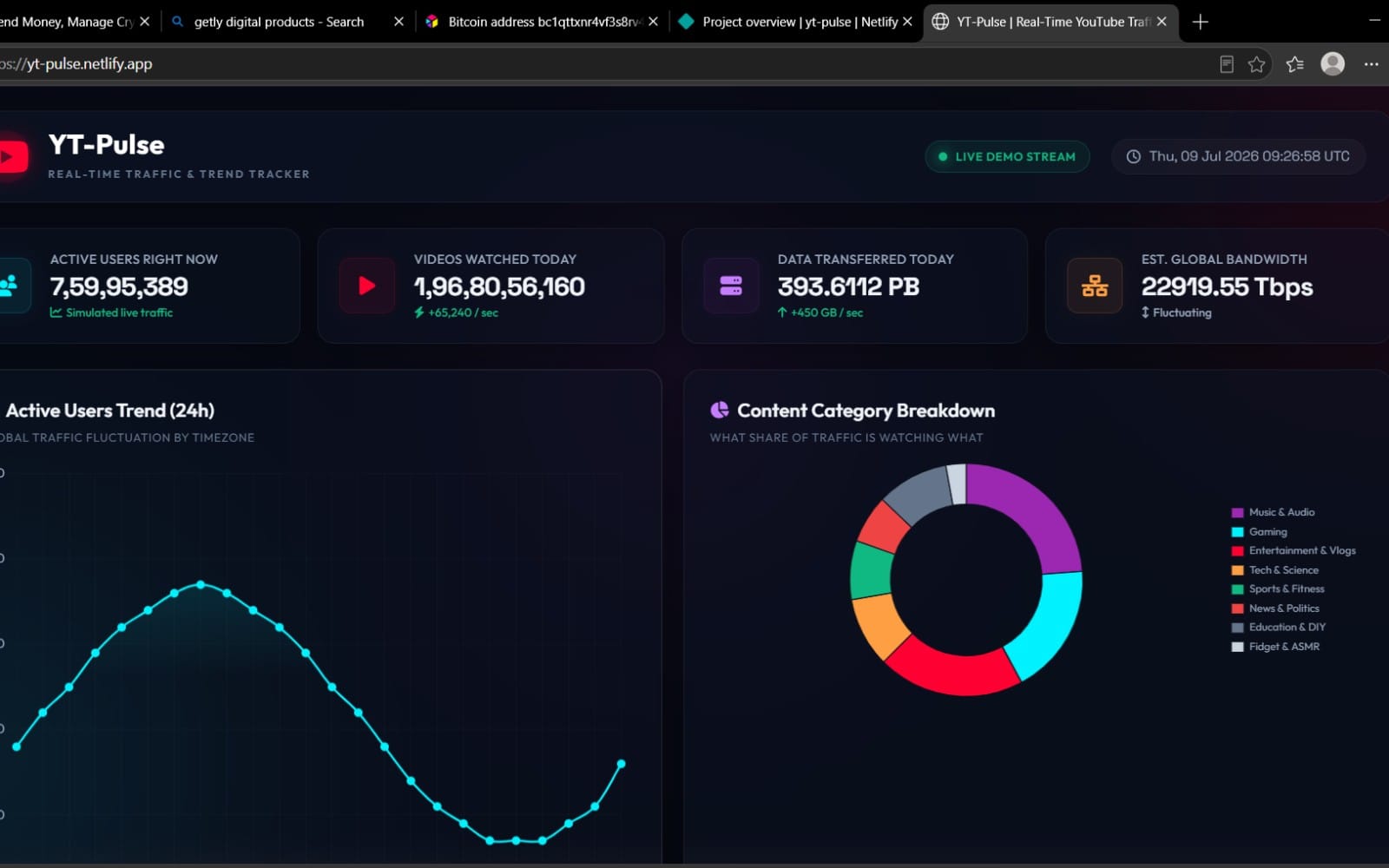Open the reading view icon in address bar
This screenshot has height=868, width=1389.
click(x=1227, y=64)
